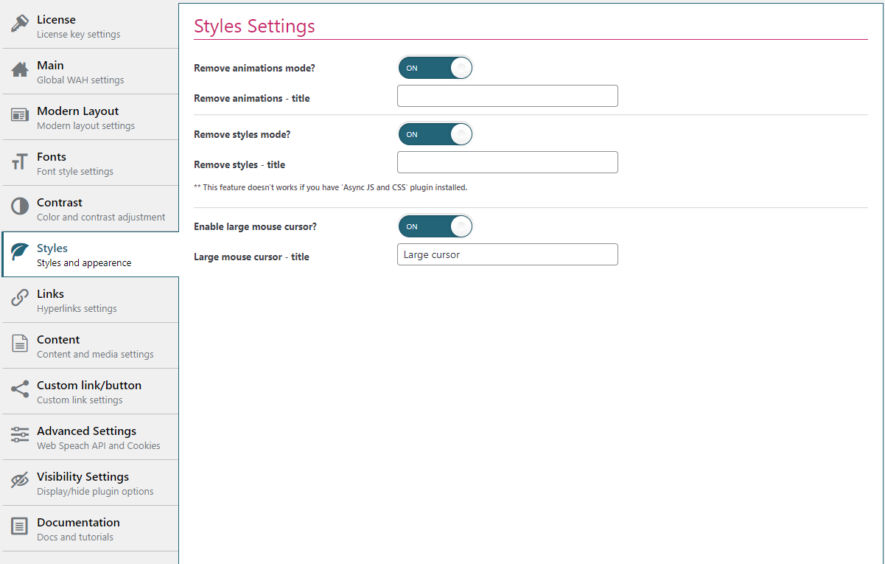885x564 pixels.
Task: Open the Content tab
Action: [90, 346]
